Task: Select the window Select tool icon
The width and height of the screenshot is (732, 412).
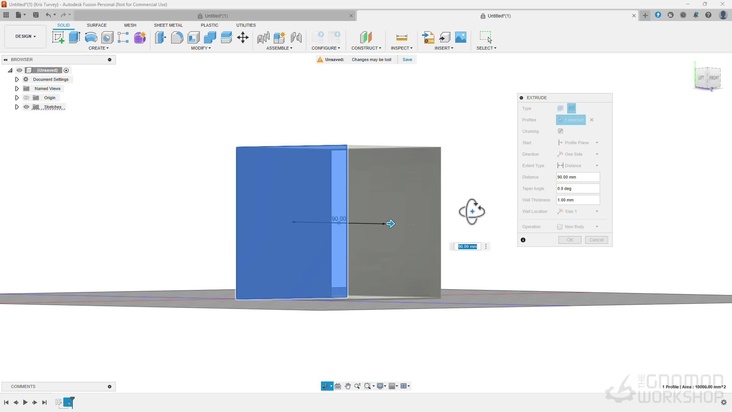Action: coord(486,37)
